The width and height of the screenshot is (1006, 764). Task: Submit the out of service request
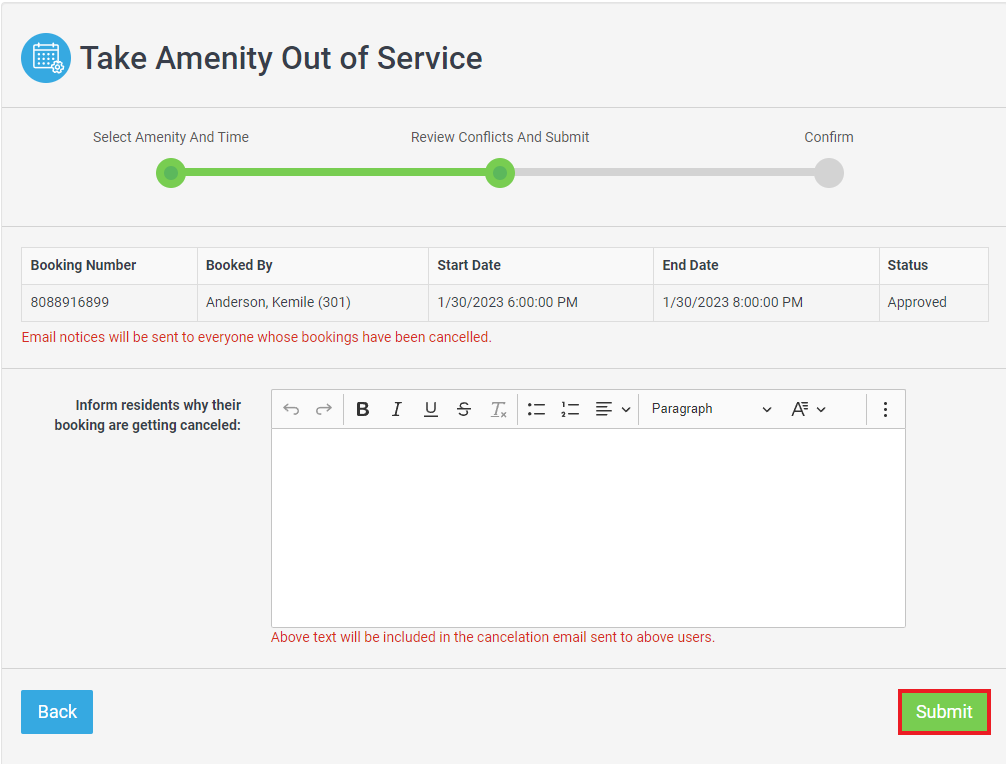944,712
